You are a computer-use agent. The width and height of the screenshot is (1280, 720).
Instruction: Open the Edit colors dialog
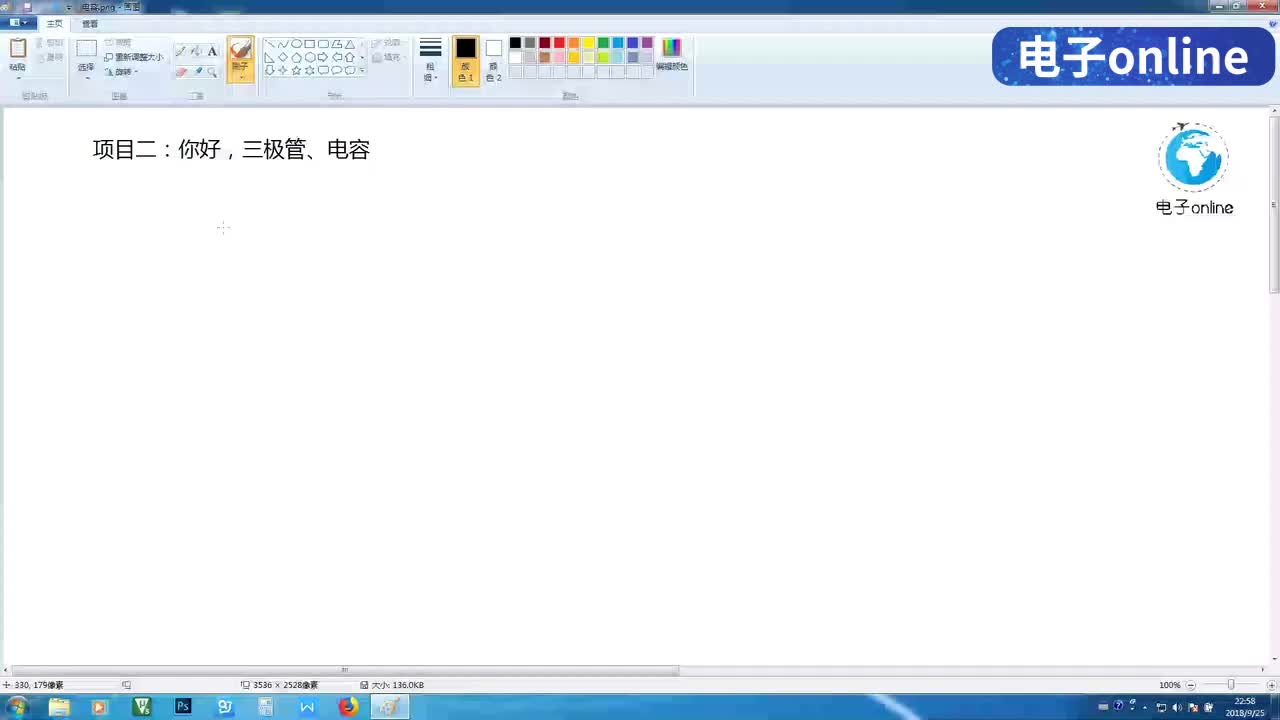(x=671, y=54)
